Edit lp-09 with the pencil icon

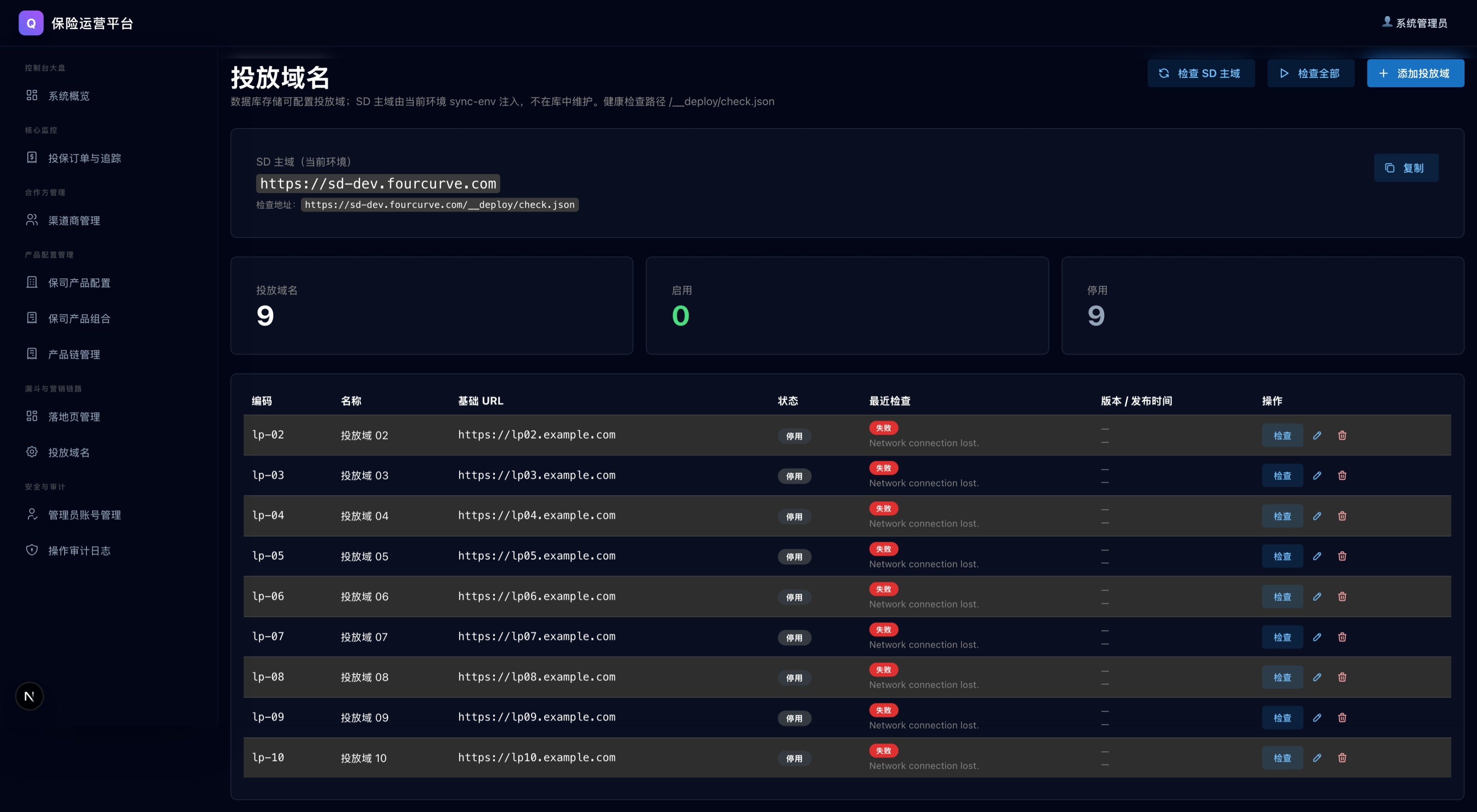point(1317,718)
